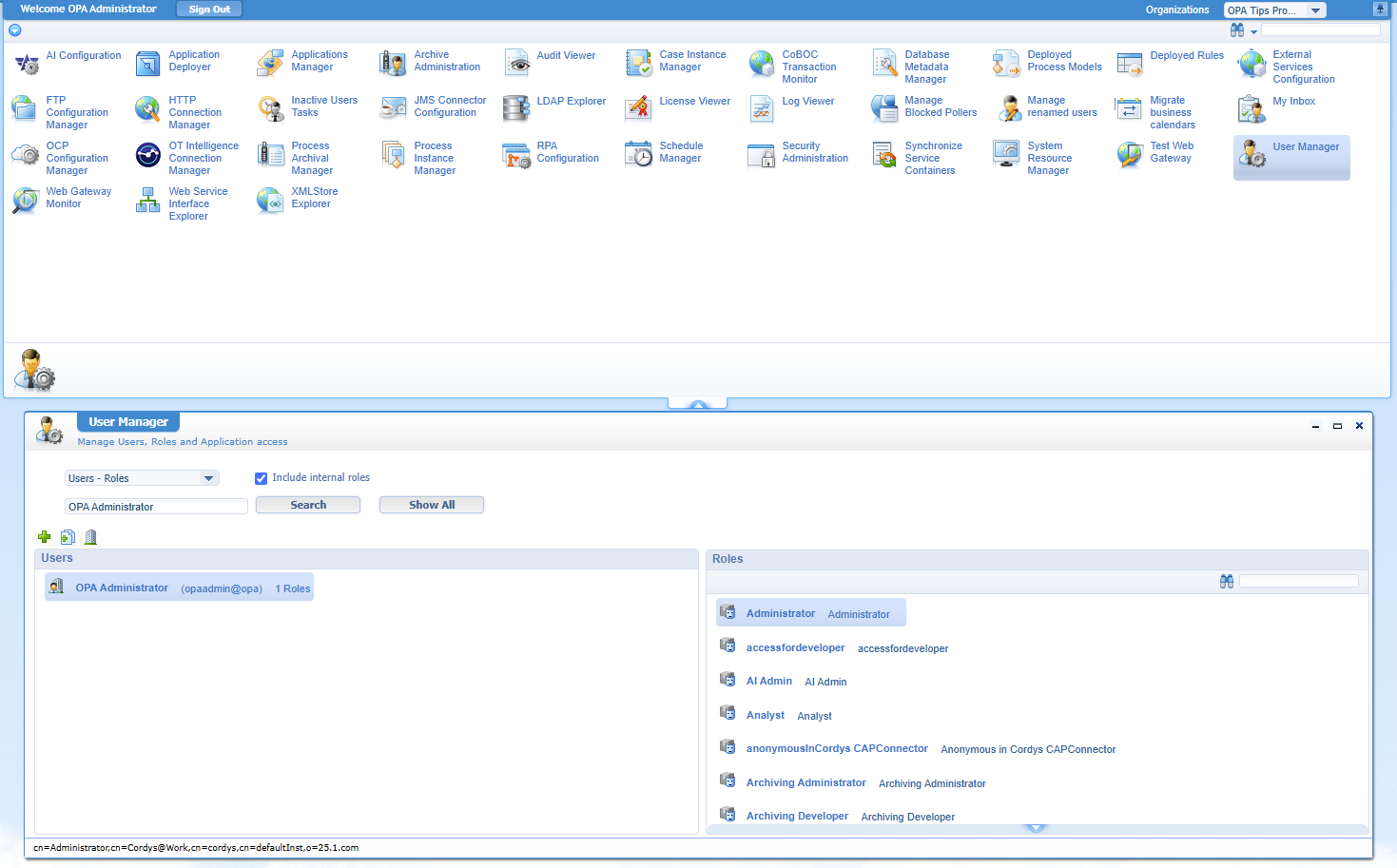This screenshot has width=1397, height=868.
Task: Open the Users - Roles dropdown
Action: [142, 478]
